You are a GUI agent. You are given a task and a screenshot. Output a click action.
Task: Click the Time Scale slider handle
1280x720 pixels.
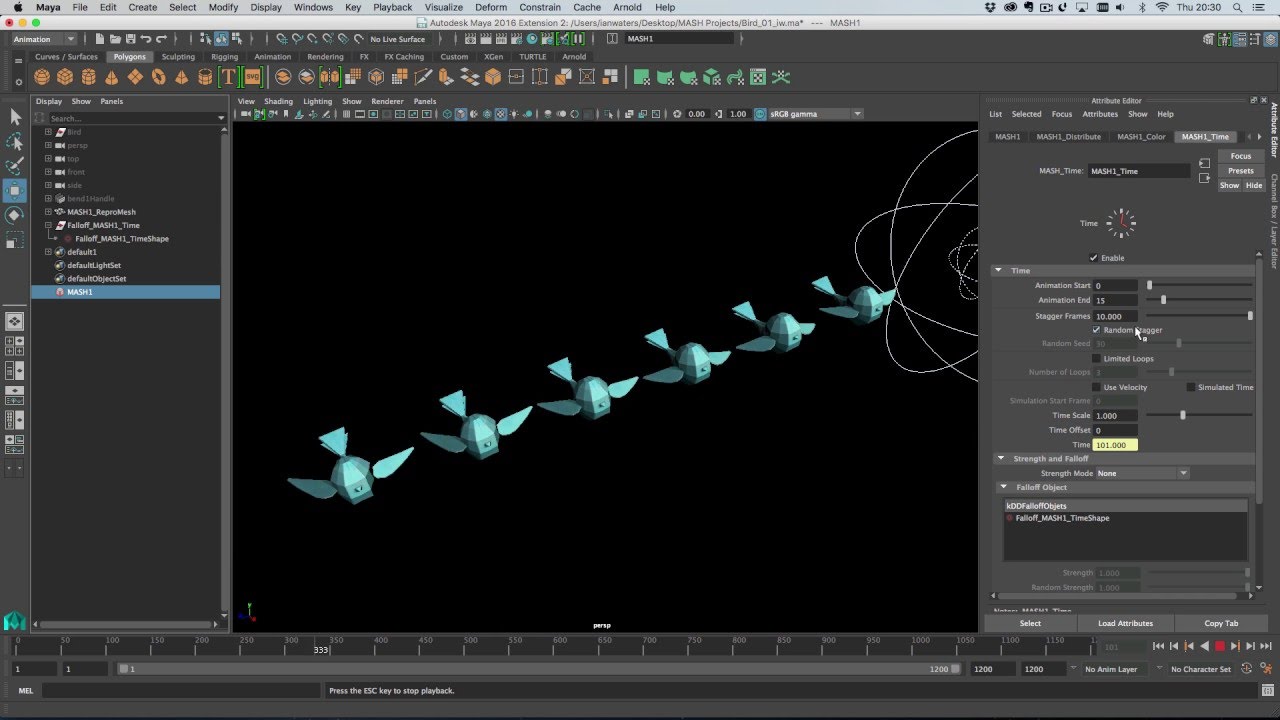click(x=1182, y=415)
